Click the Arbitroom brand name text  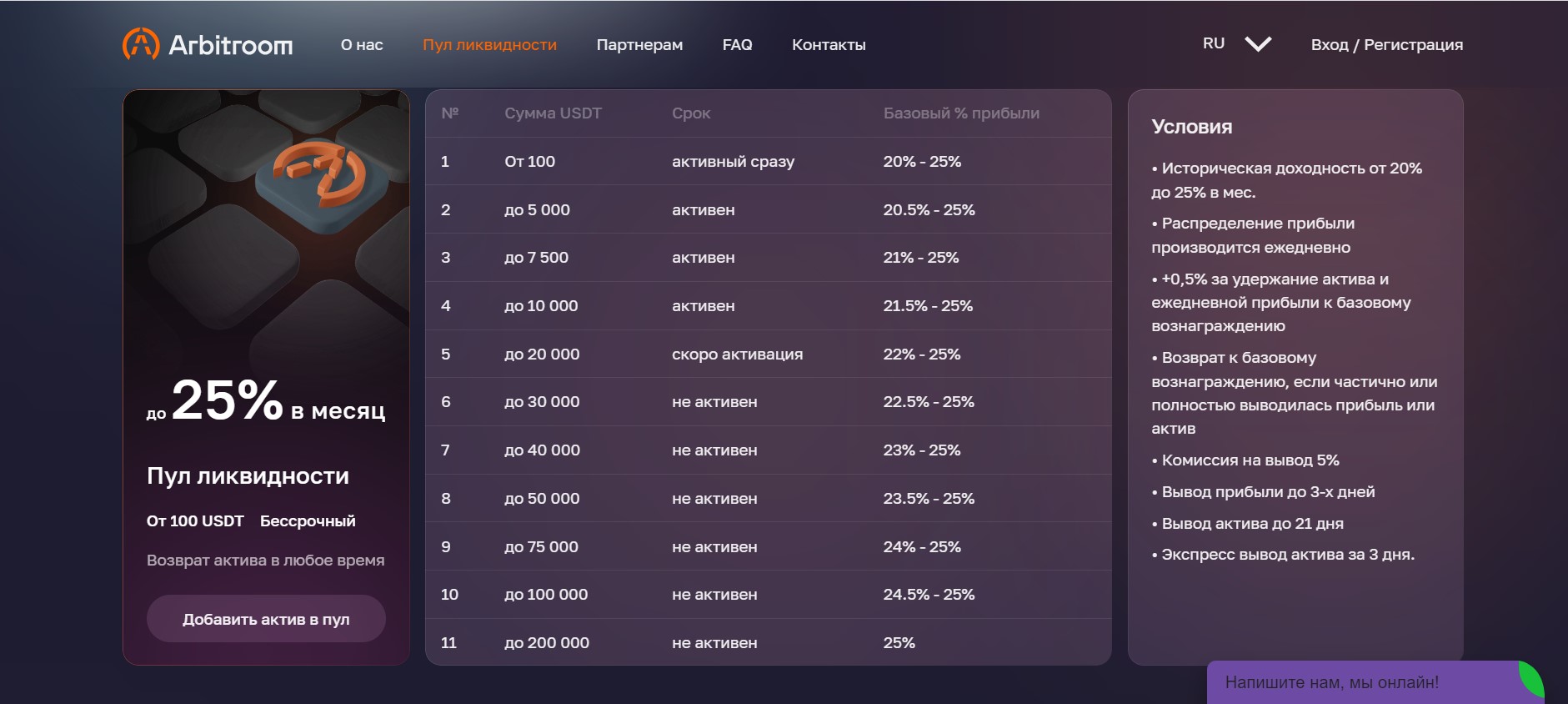click(x=231, y=45)
